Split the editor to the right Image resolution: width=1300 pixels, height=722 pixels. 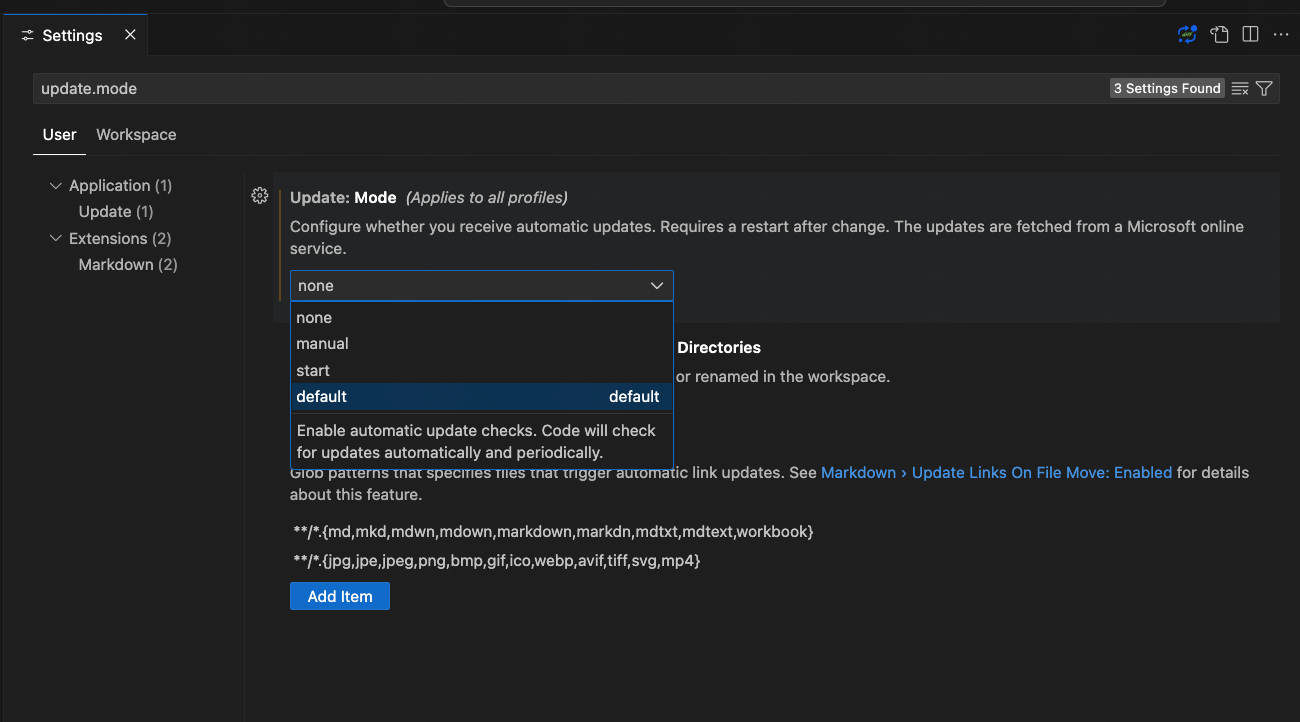[x=1250, y=35]
